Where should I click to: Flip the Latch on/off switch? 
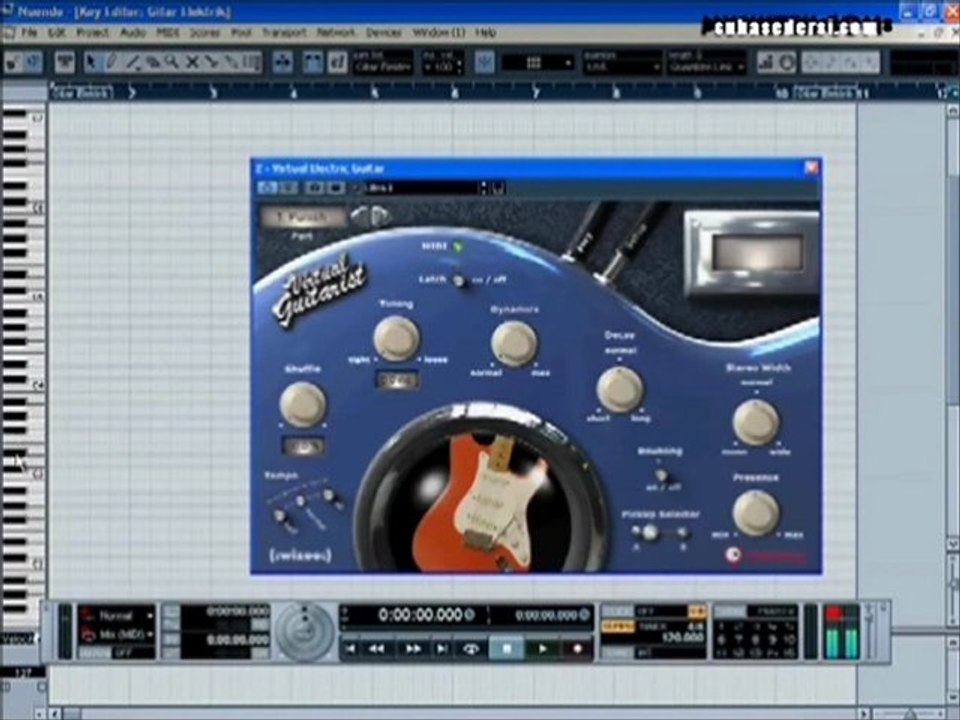pyautogui.click(x=458, y=280)
